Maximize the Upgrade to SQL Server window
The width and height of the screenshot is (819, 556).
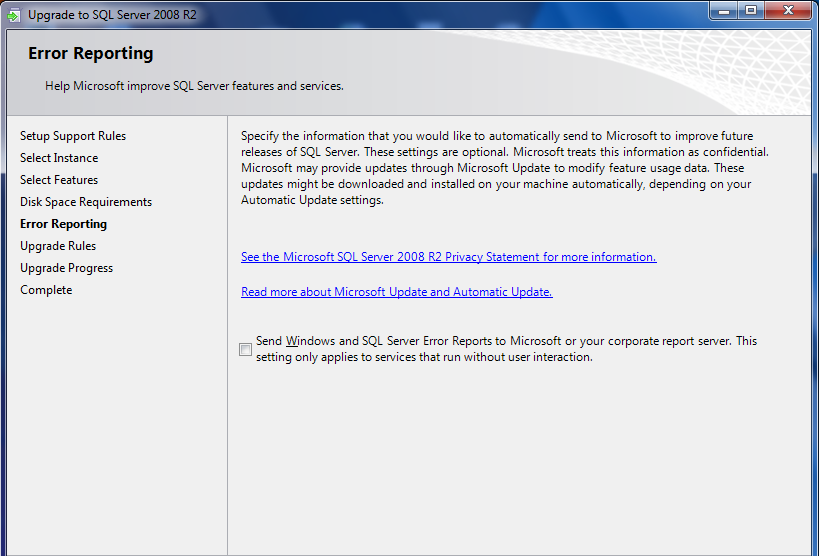point(751,10)
